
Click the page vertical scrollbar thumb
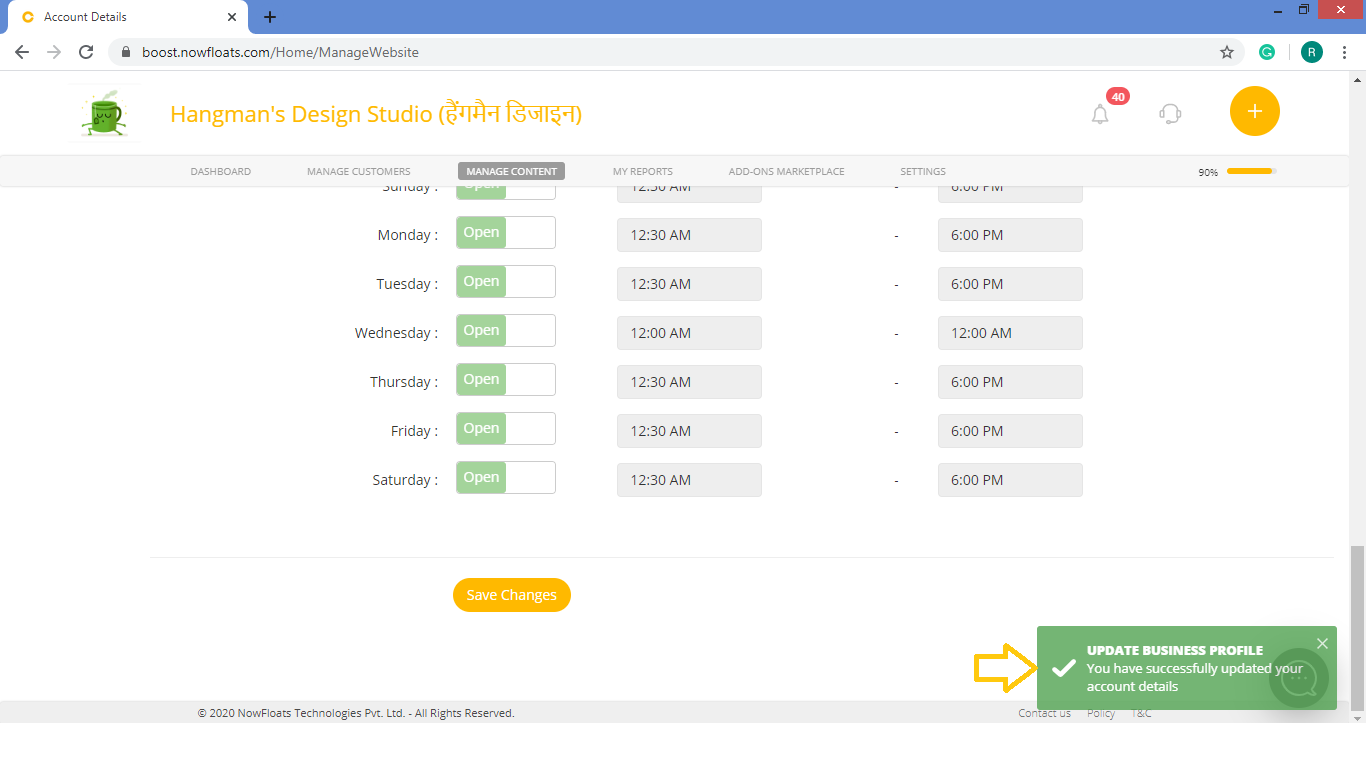click(1357, 628)
